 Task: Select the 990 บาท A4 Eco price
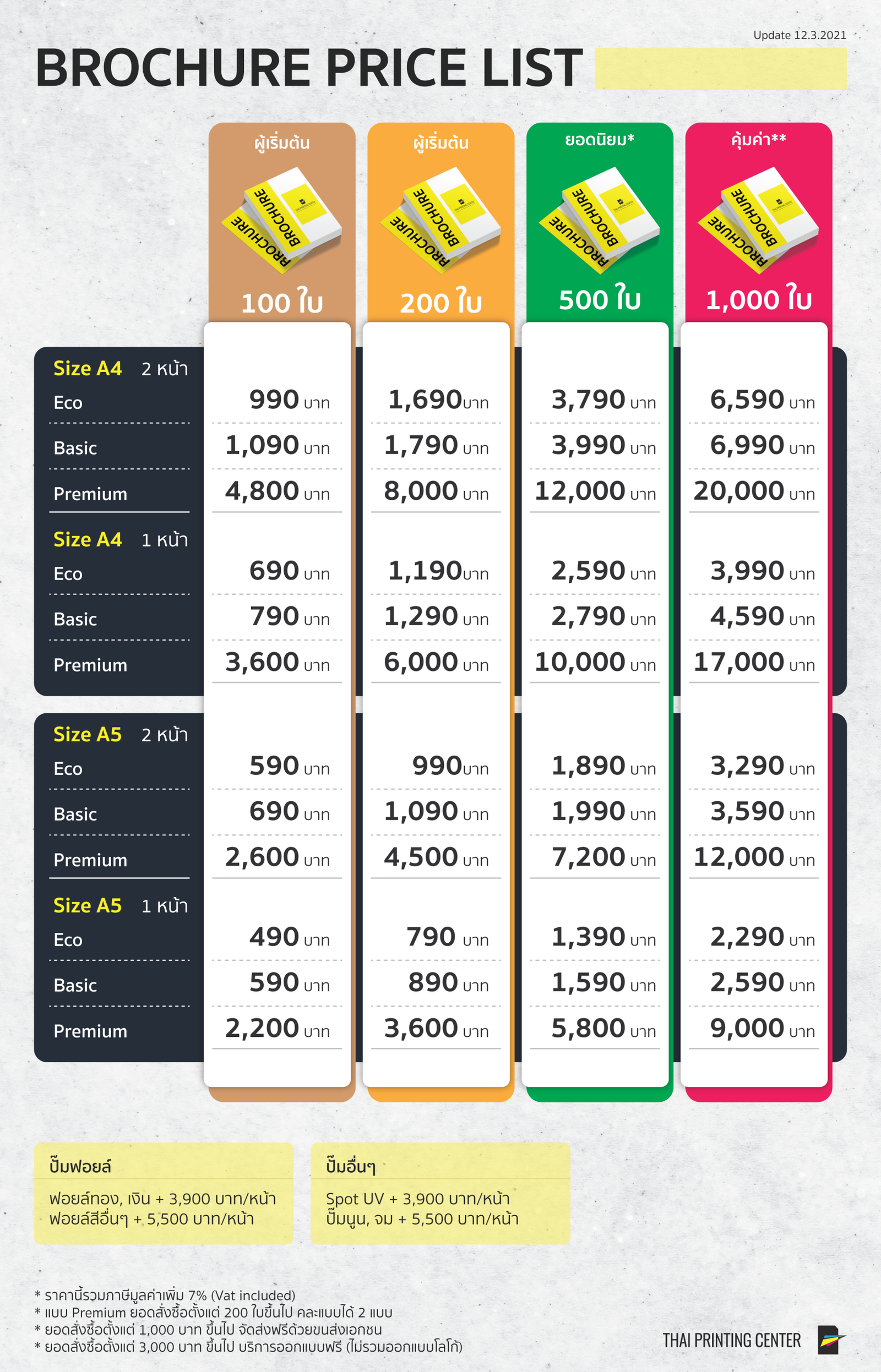289,400
